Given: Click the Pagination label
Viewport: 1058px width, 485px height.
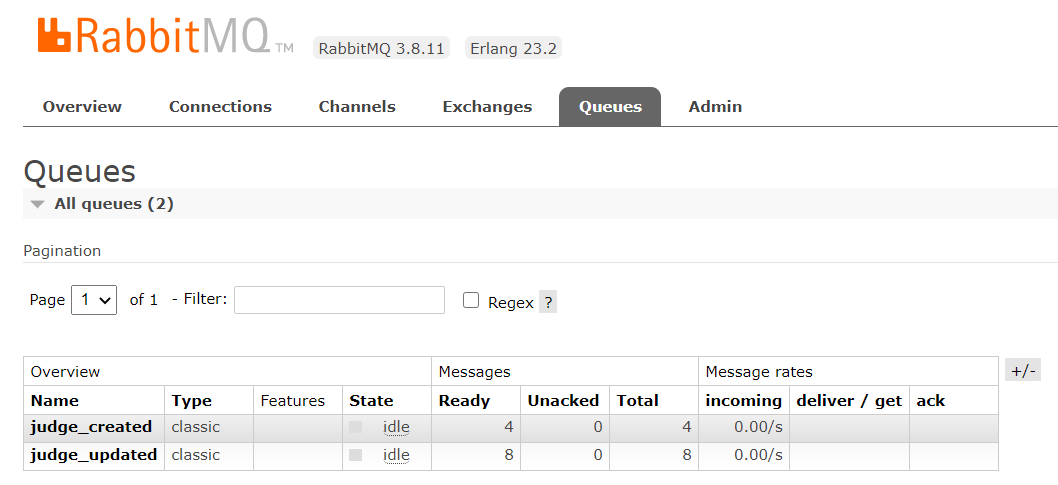Looking at the screenshot, I should (62, 251).
